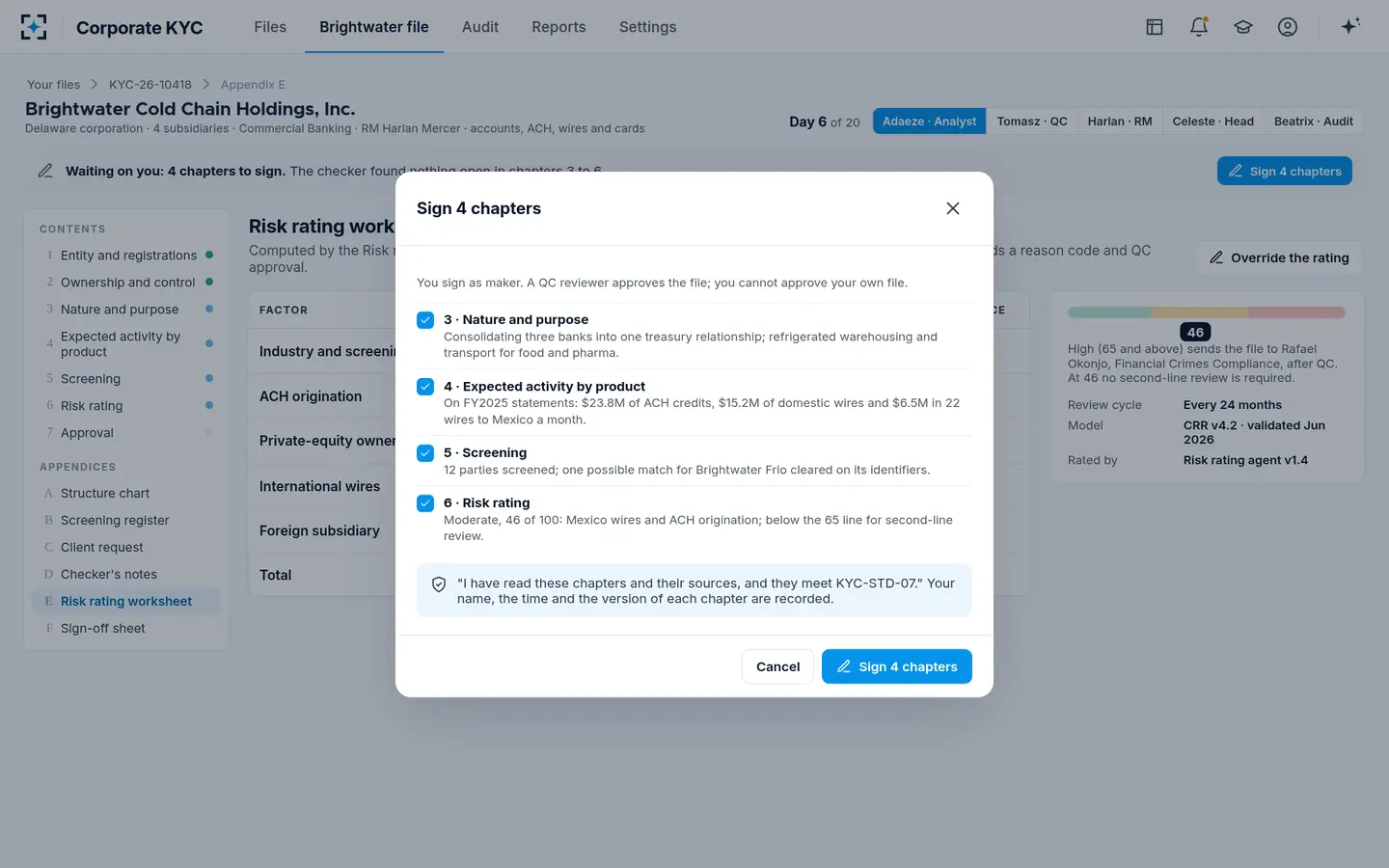1389x868 pixels.
Task: Select the Adaeze · Analyst role
Action: (x=929, y=122)
